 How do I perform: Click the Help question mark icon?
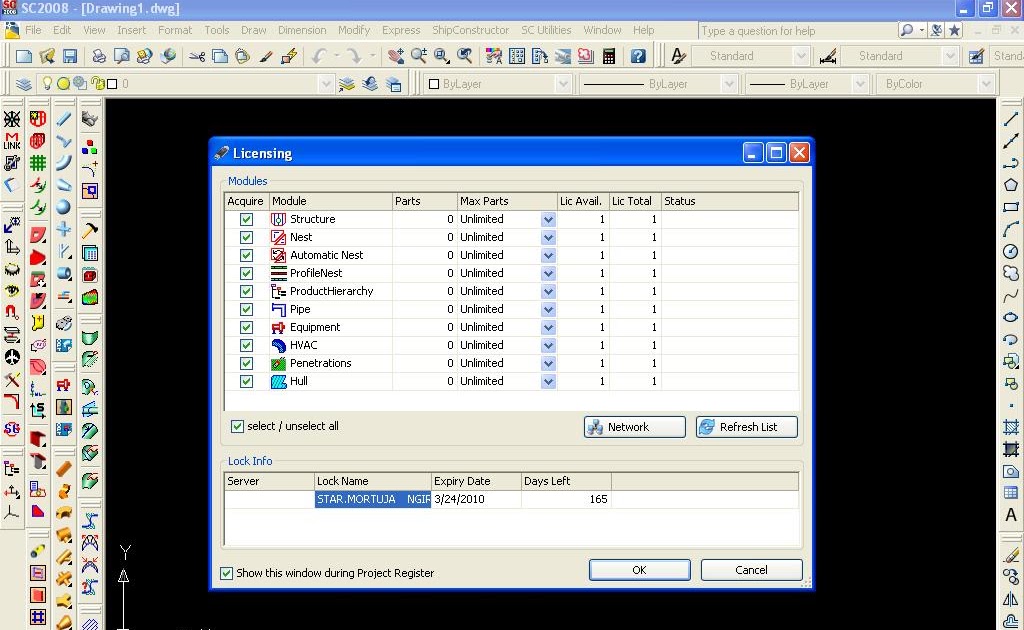click(638, 56)
